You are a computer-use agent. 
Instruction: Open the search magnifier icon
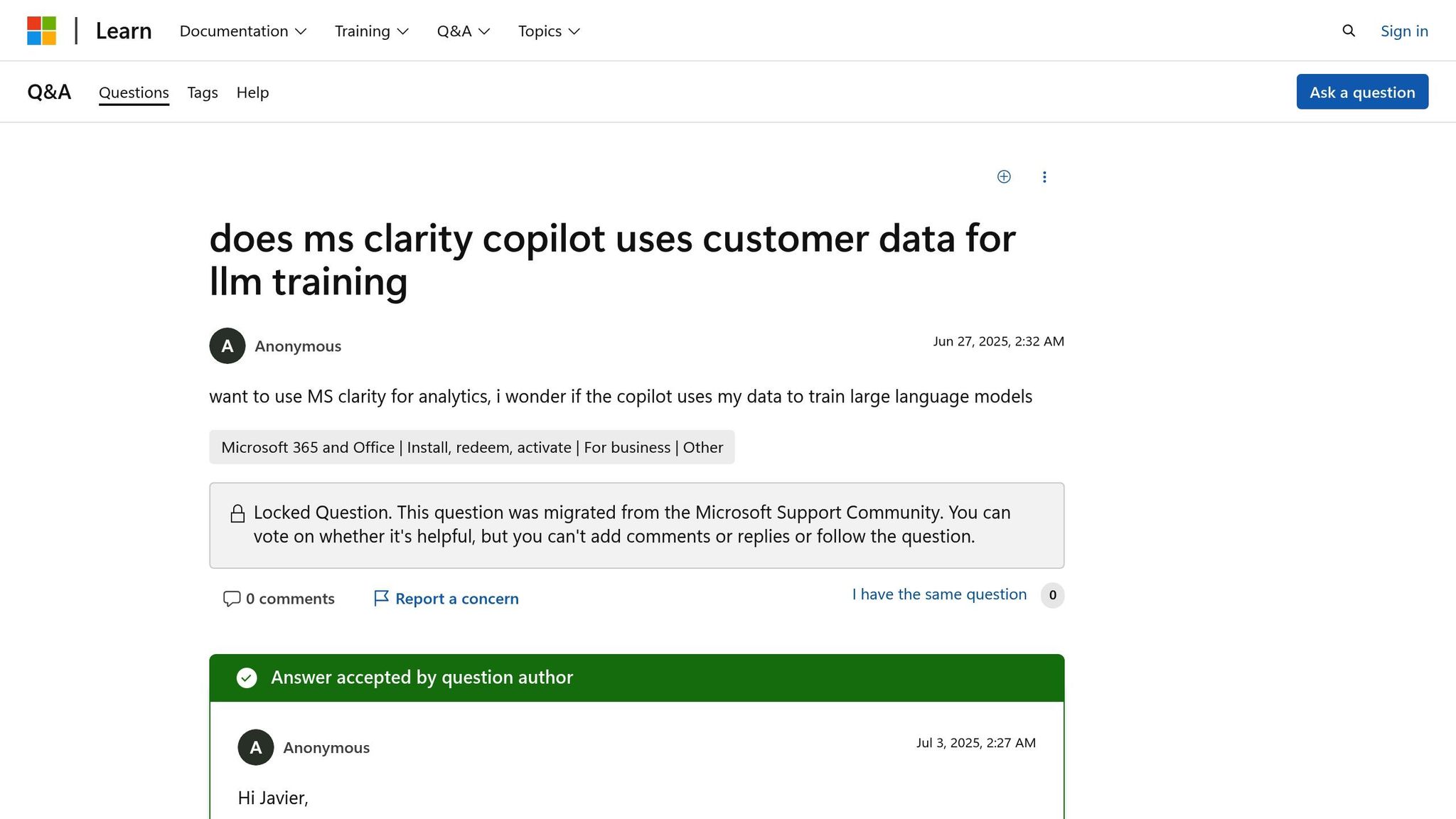[x=1349, y=31]
